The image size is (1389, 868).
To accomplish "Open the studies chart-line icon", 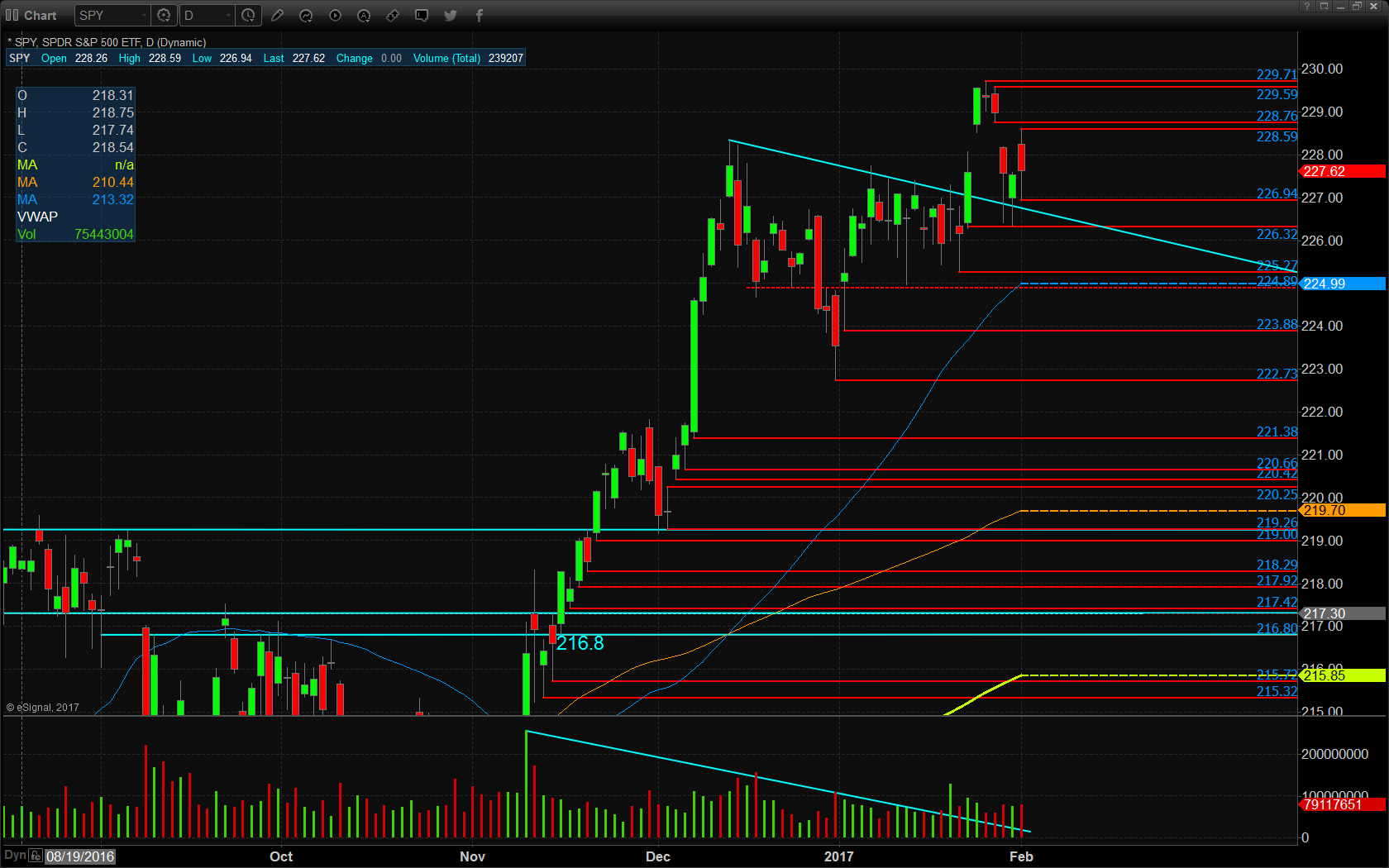I will (x=306, y=15).
